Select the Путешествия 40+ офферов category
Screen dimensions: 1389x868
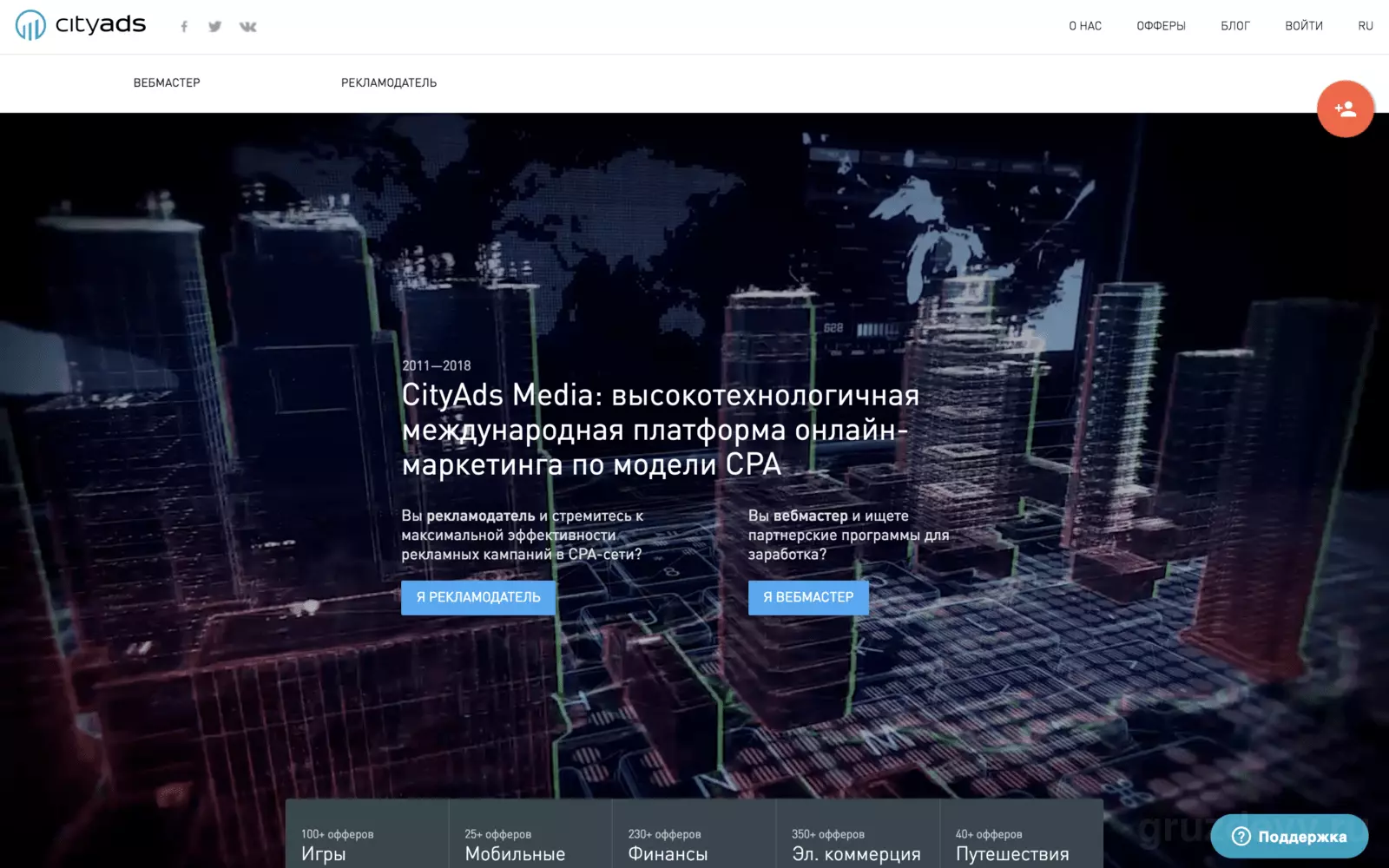pos(1021,834)
